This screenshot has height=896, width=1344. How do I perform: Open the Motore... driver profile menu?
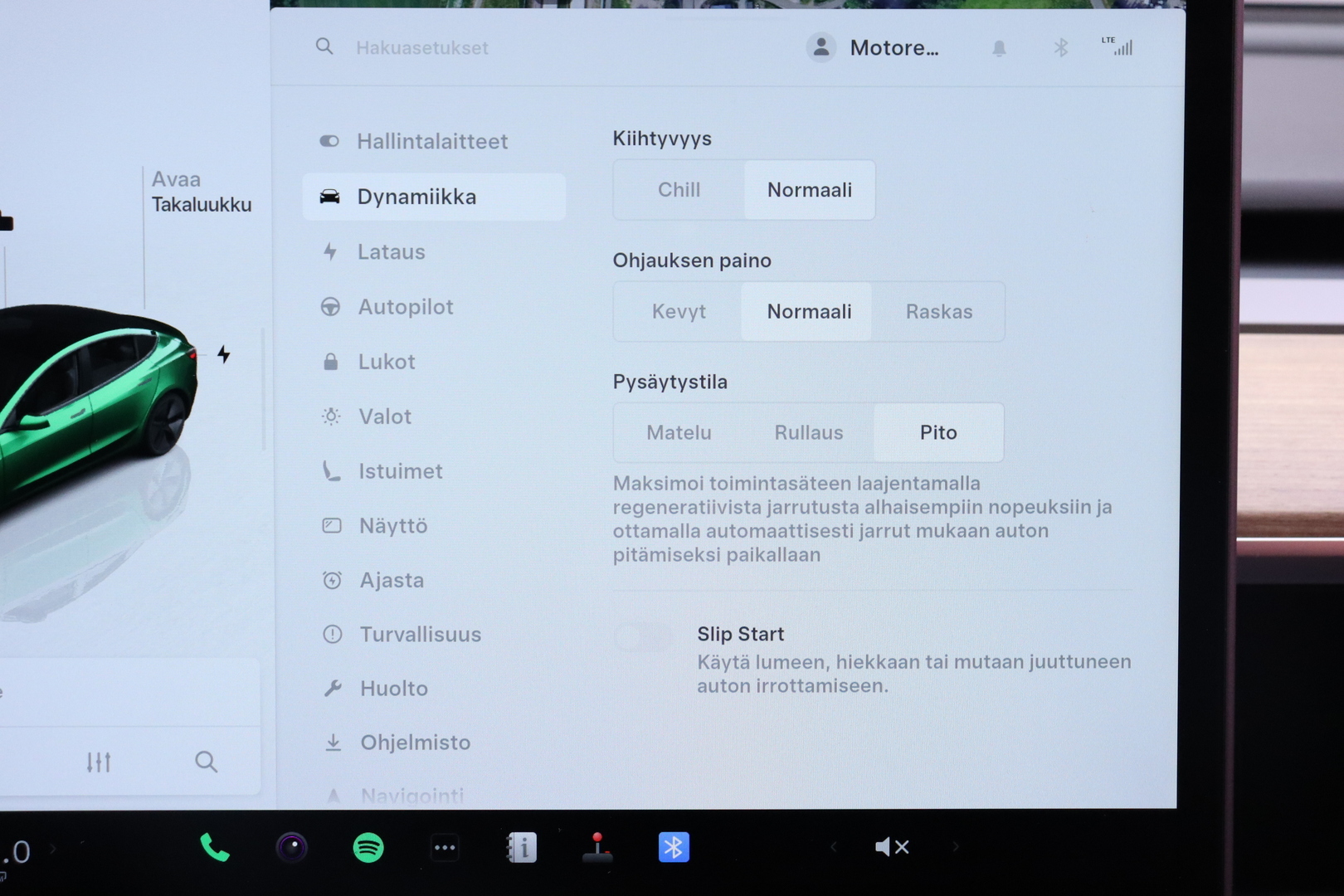coord(874,48)
